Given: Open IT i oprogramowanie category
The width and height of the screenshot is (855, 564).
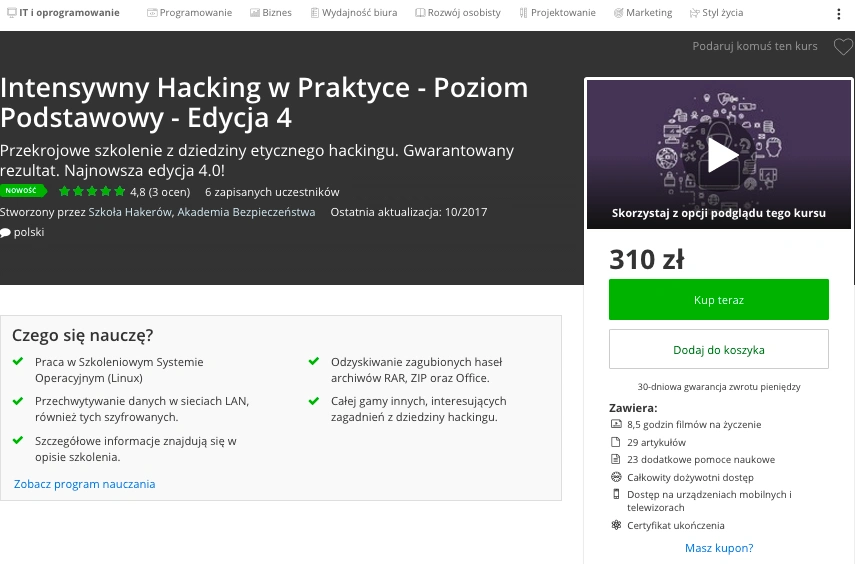Looking at the screenshot, I should pyautogui.click(x=63, y=13).
